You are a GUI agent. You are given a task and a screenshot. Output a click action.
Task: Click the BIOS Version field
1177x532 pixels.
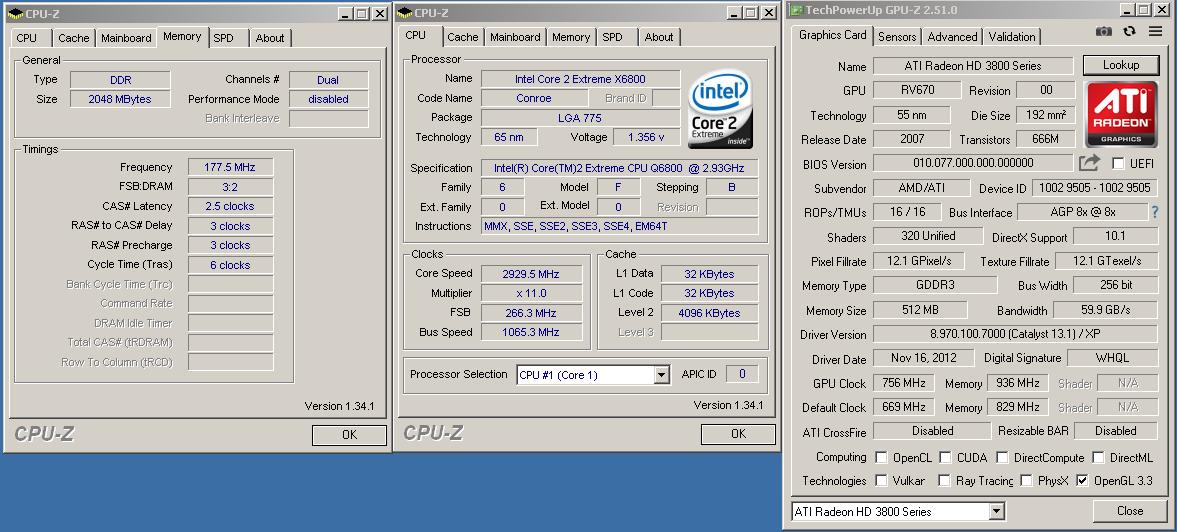pos(973,163)
